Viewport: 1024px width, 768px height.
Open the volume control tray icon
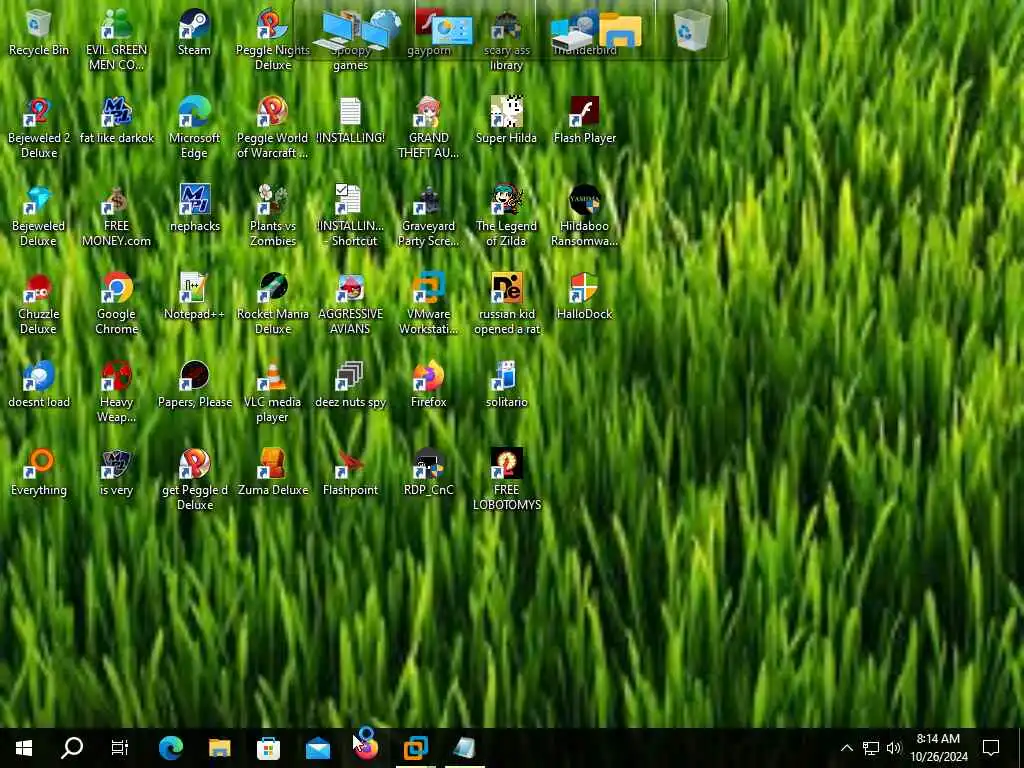click(894, 748)
